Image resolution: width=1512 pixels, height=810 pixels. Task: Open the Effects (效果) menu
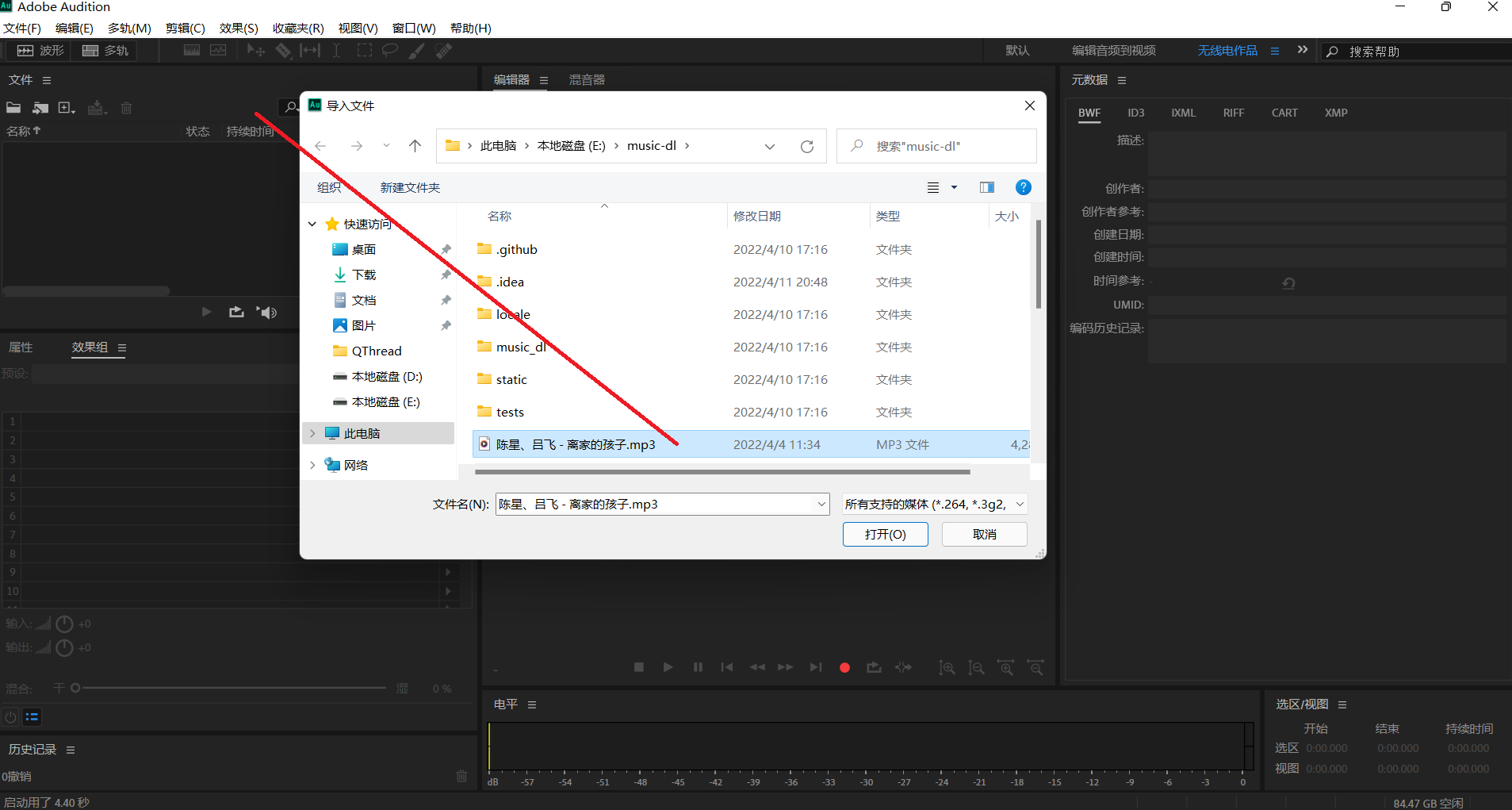point(239,29)
